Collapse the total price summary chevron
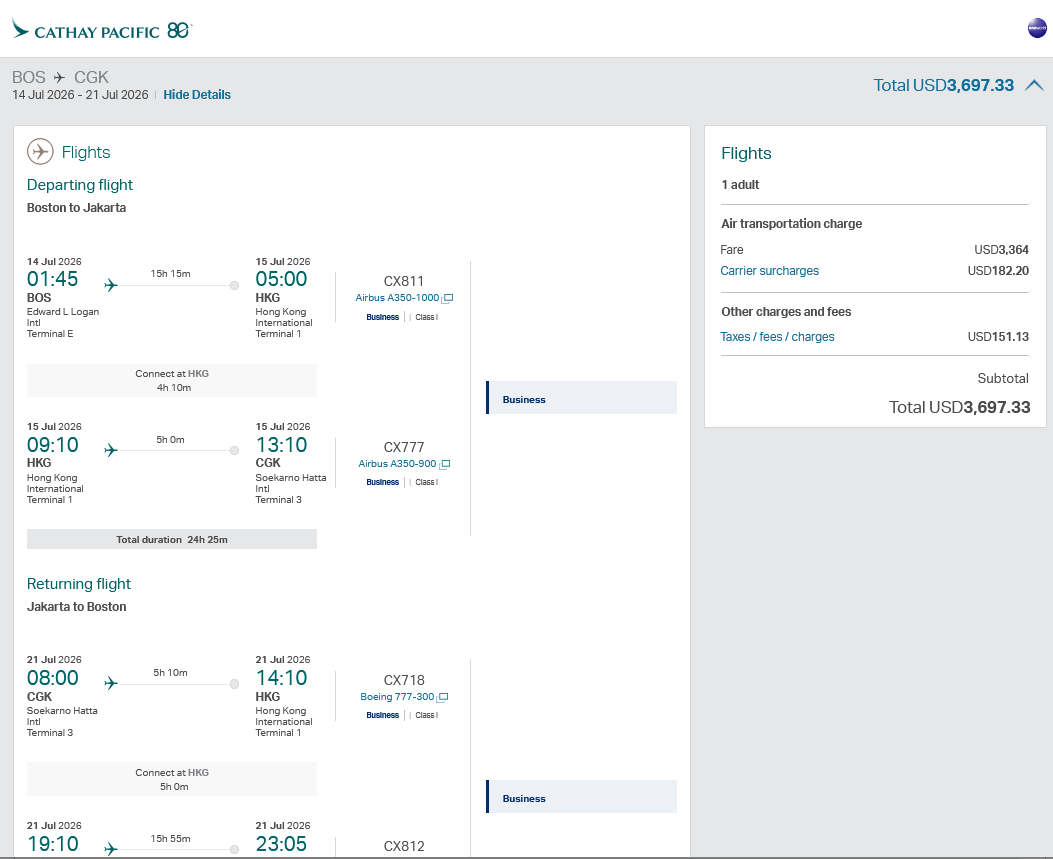Screen dimensions: 1053x859 coord(1034,85)
